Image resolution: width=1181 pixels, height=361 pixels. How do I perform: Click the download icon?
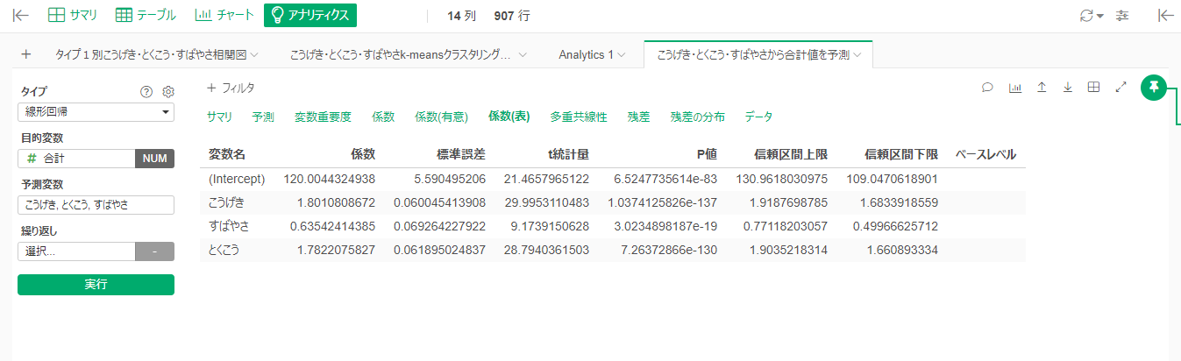[x=1067, y=87]
